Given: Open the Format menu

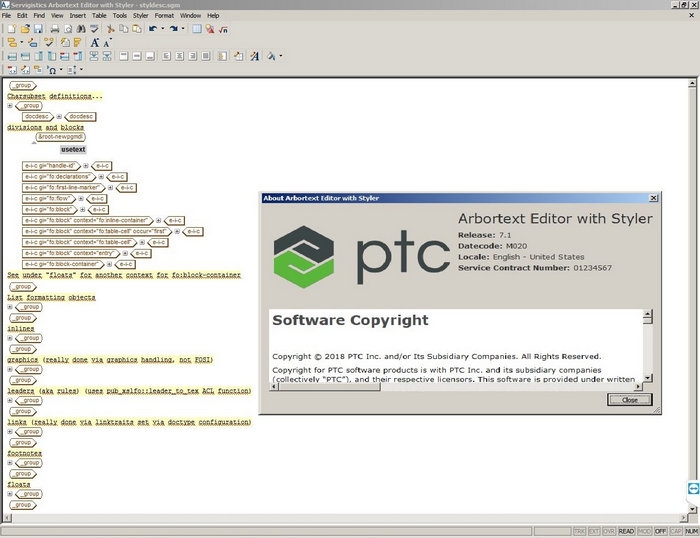Looking at the screenshot, I should [164, 16].
